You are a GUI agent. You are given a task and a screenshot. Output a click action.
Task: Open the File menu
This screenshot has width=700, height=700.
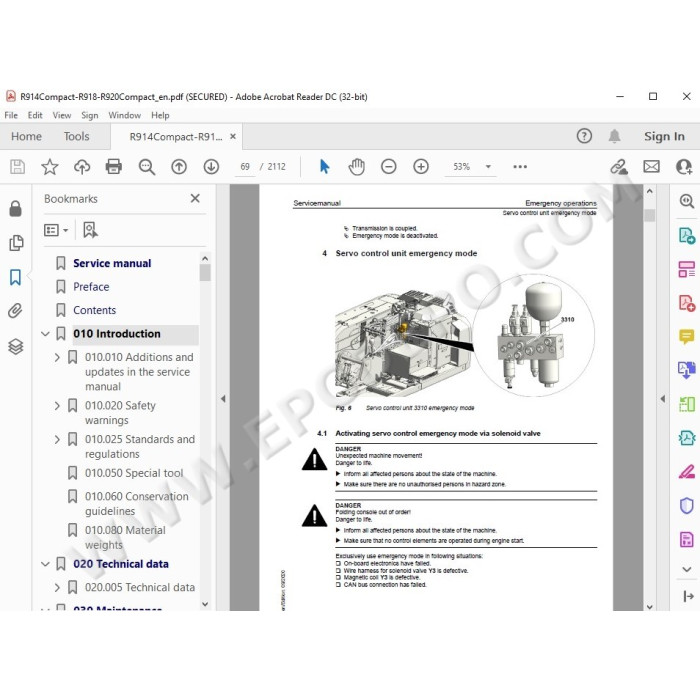[11, 115]
